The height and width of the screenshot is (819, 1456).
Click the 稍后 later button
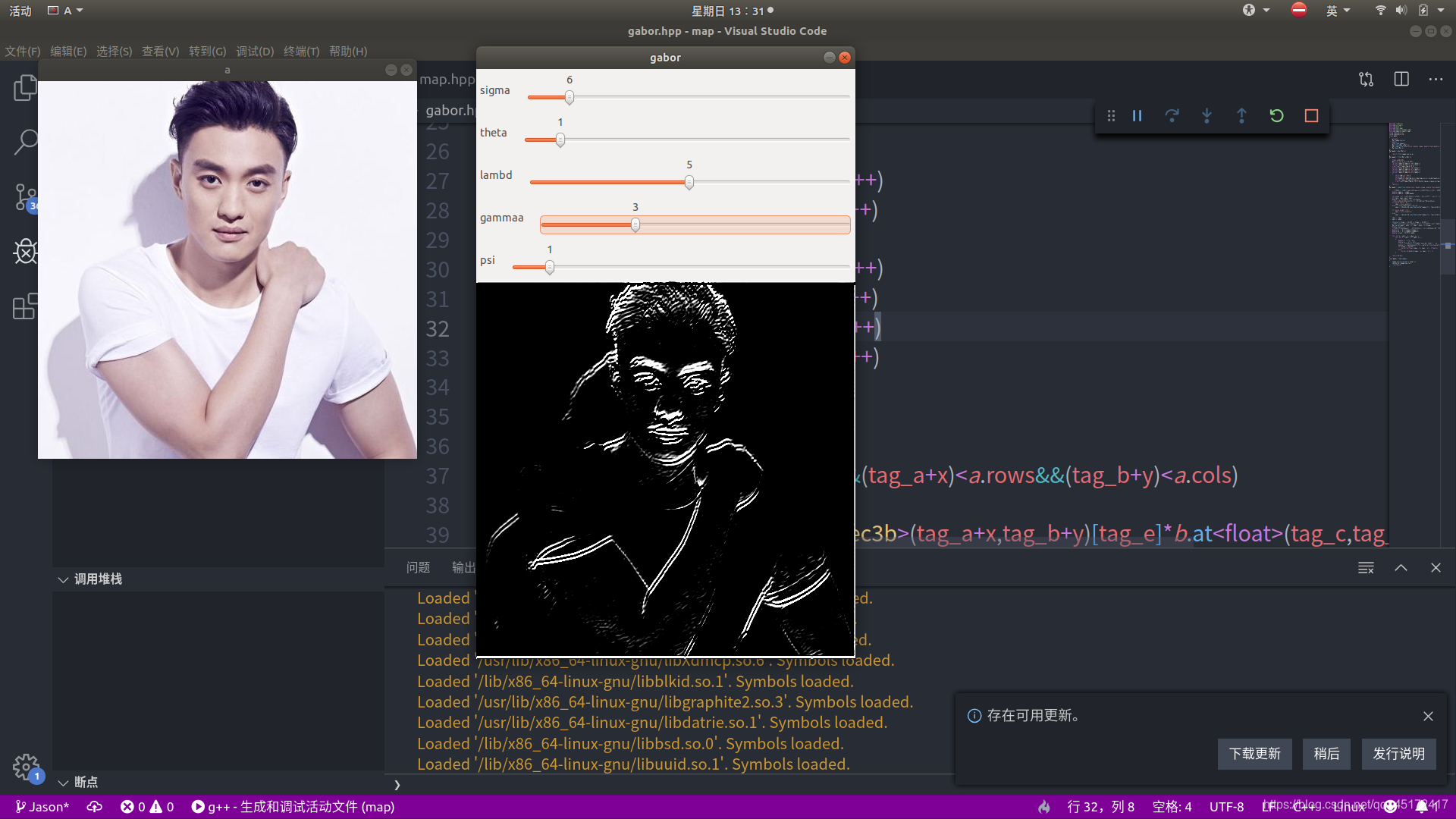click(x=1326, y=754)
